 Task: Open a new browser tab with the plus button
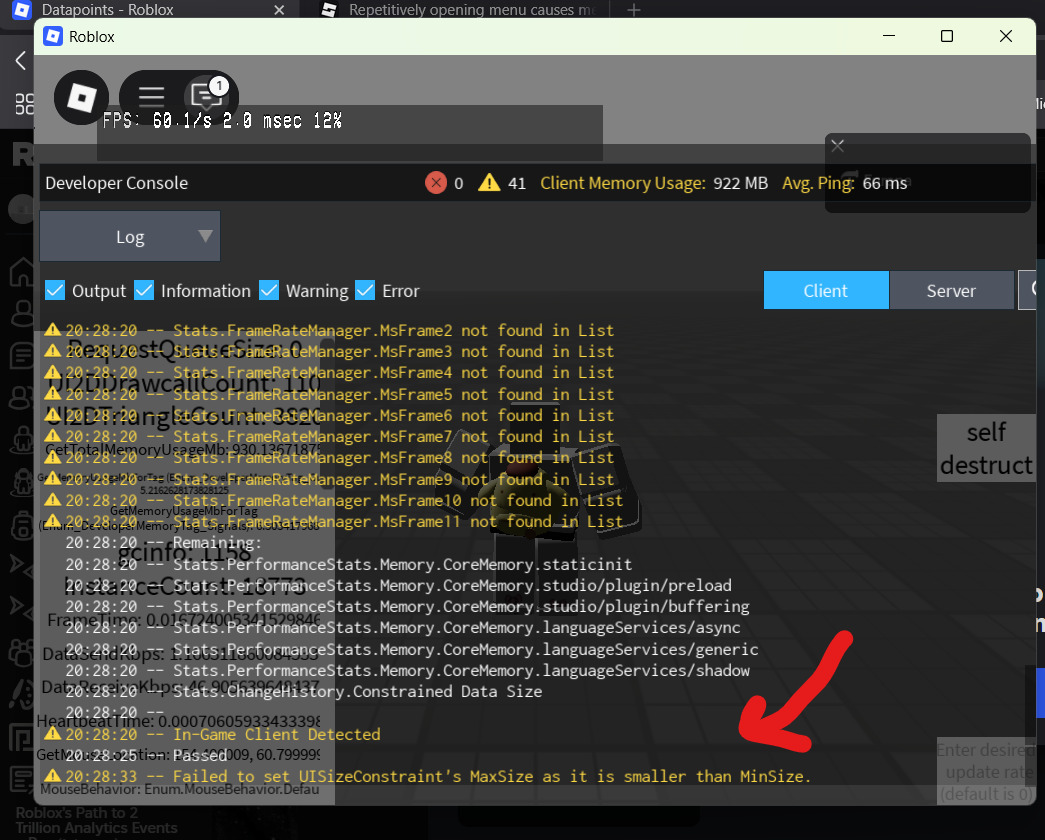click(634, 11)
